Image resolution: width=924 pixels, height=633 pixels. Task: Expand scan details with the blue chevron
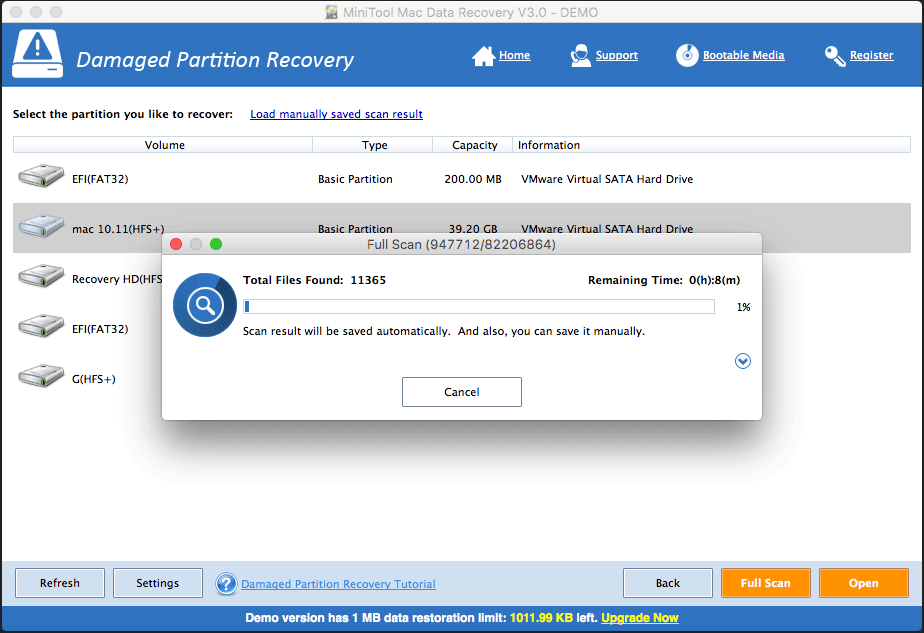coord(742,361)
